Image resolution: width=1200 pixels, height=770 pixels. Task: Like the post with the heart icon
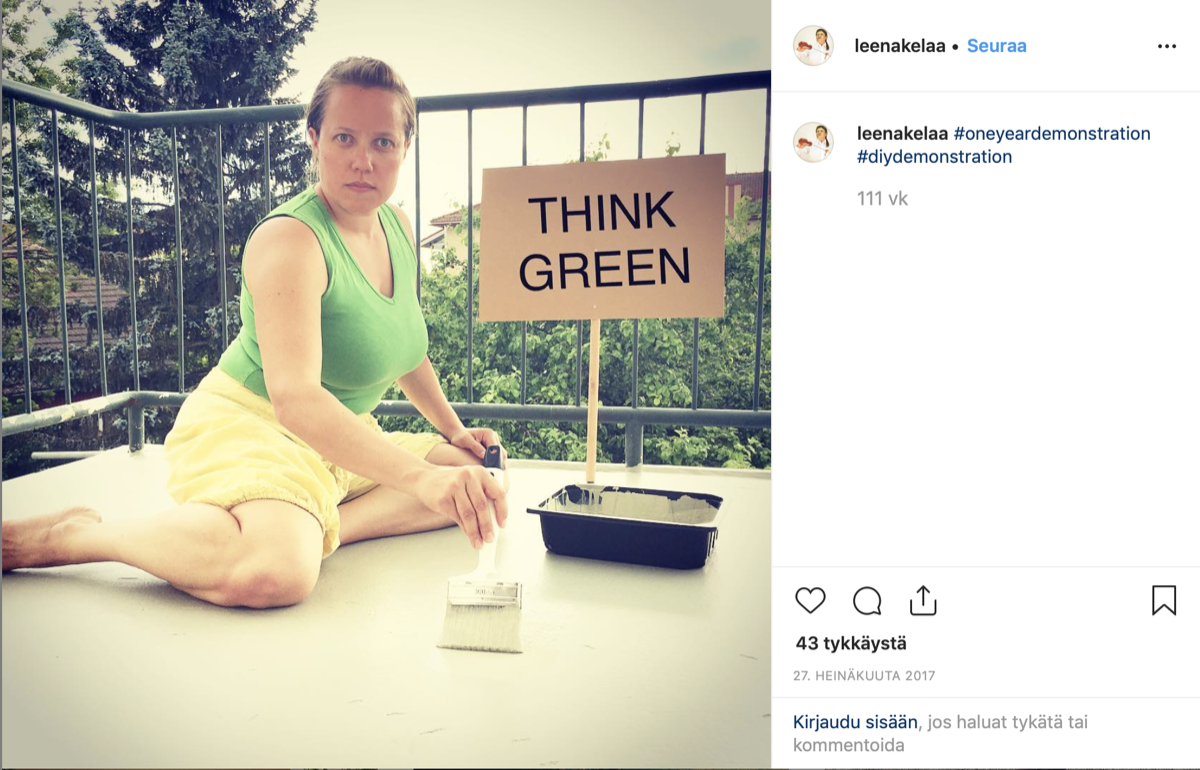[810, 600]
